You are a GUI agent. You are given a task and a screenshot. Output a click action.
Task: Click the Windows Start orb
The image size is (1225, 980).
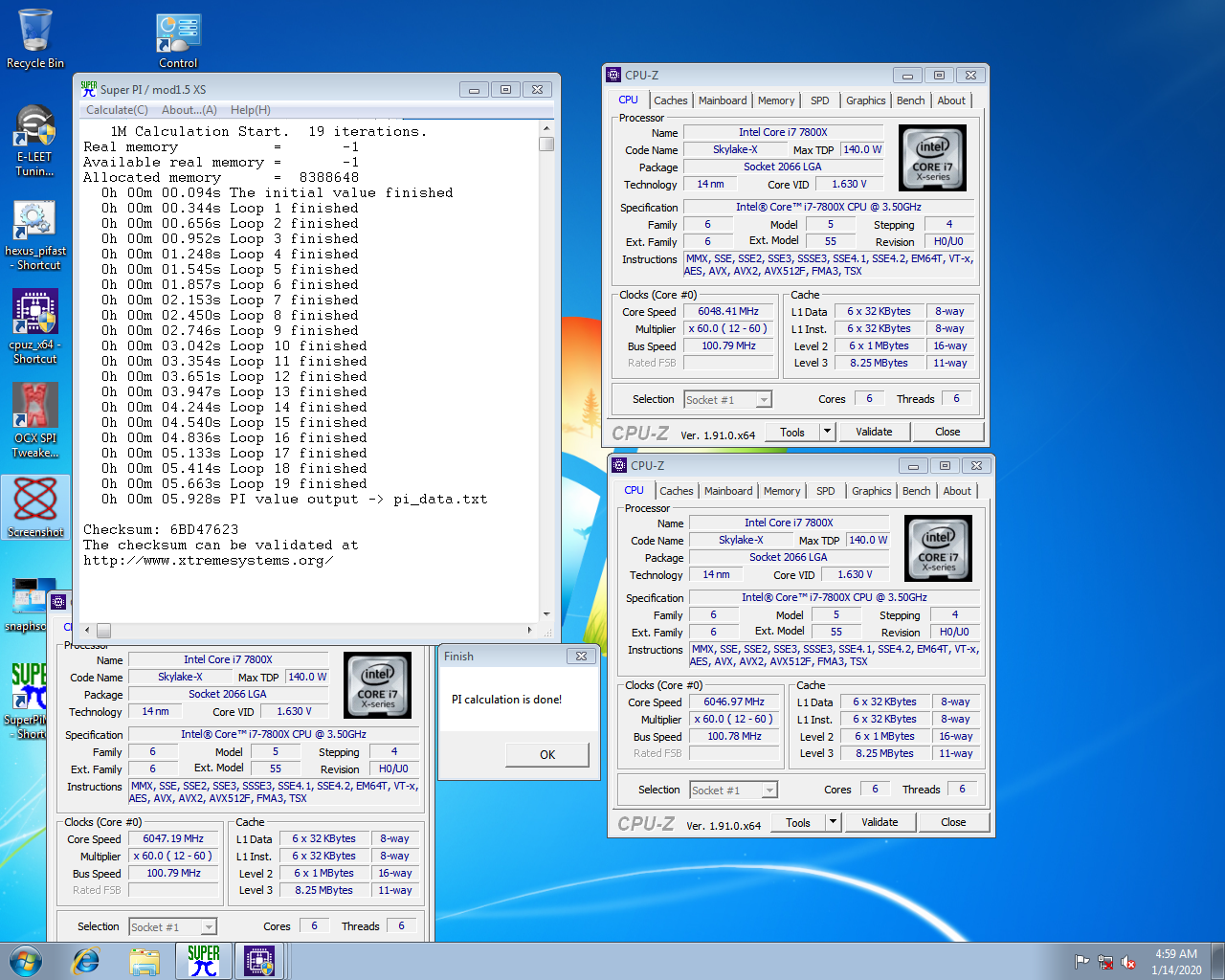(x=26, y=960)
